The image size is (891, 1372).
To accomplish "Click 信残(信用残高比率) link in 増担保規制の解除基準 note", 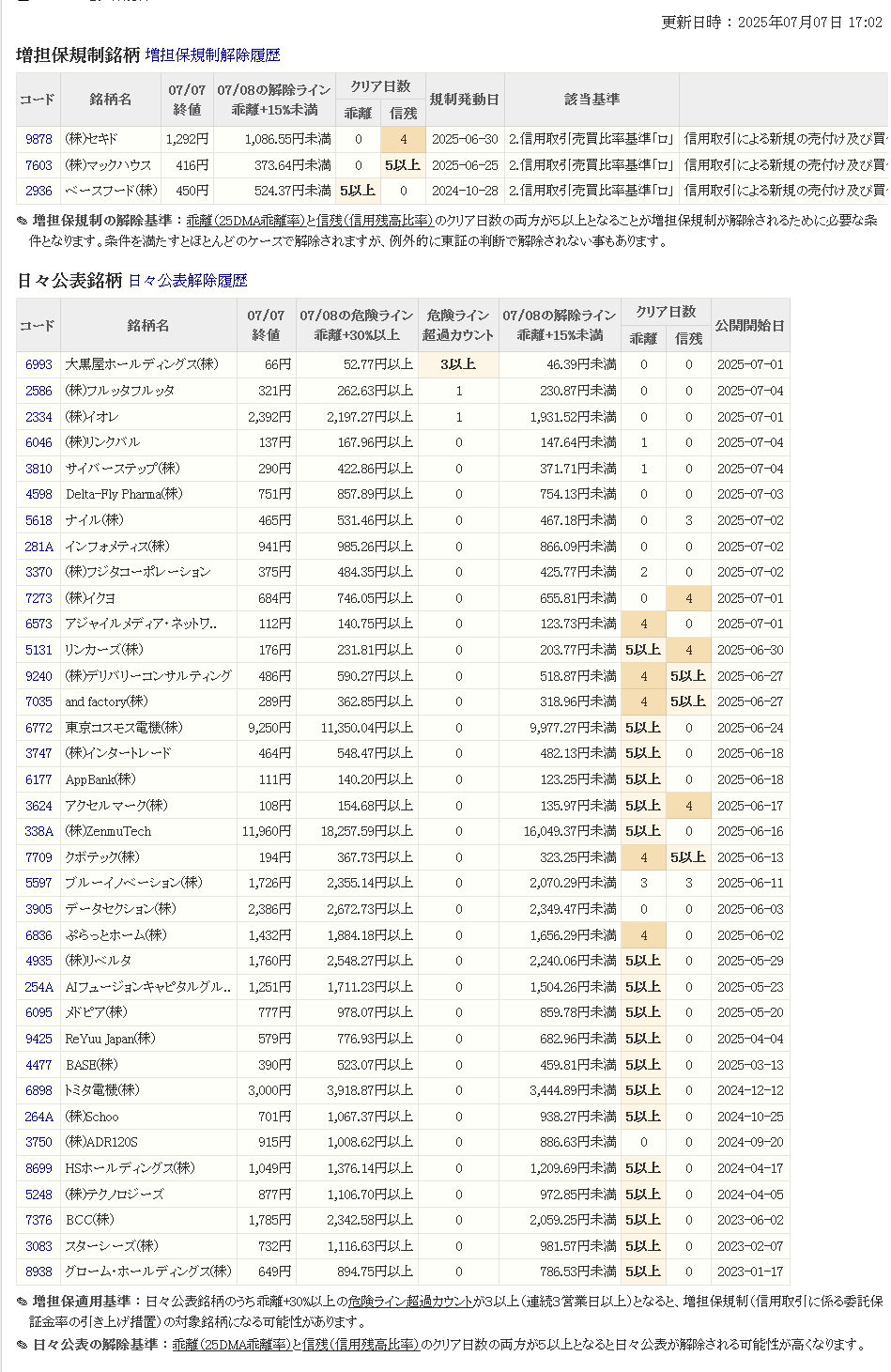I will tap(376, 221).
